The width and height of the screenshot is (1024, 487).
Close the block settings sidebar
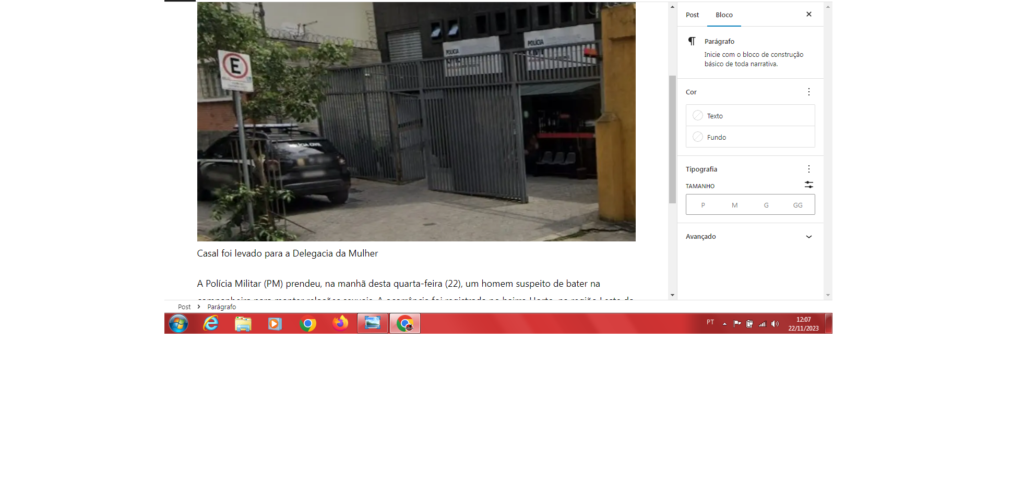[808, 14]
